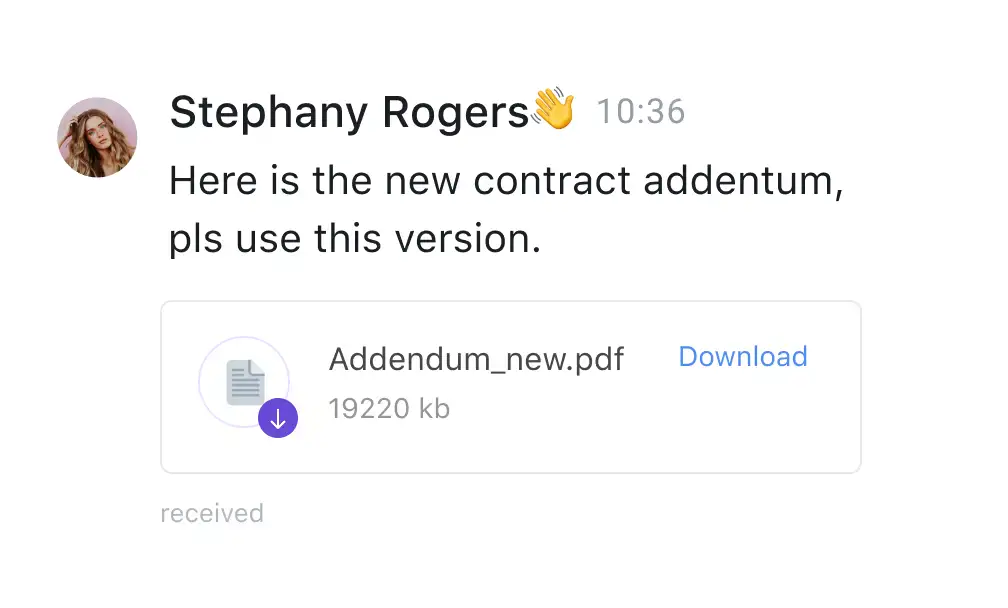Click the waving hand emoji
Screen dimensions: 1008x608
(x=553, y=110)
